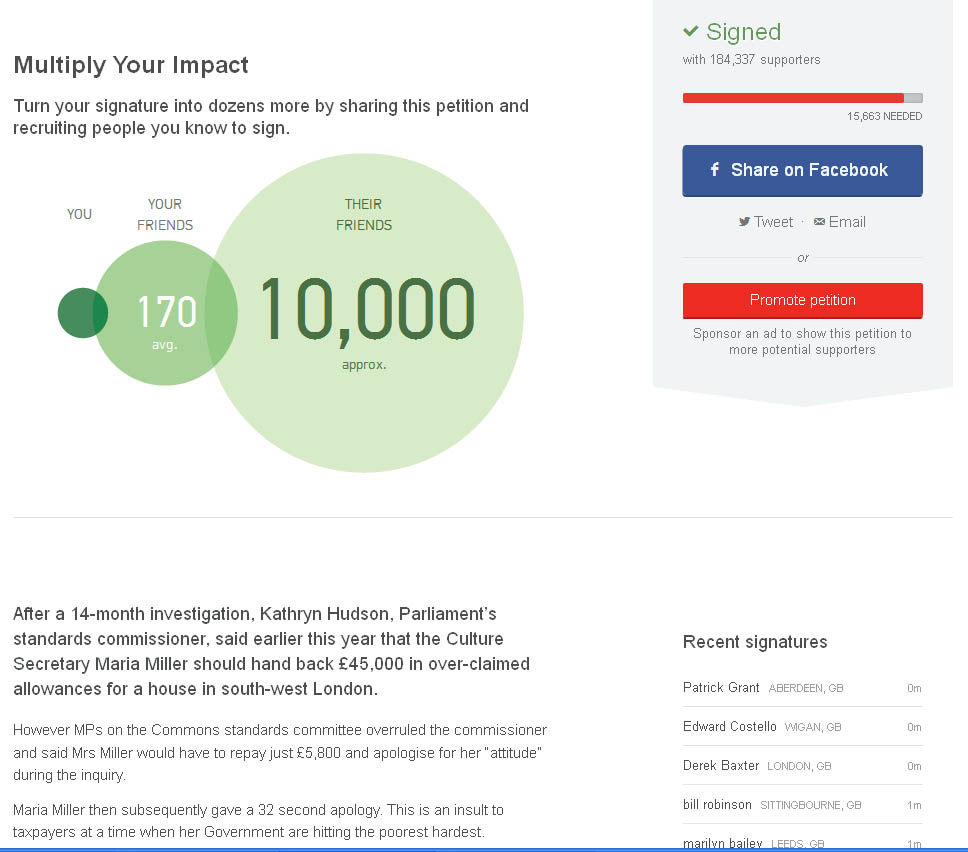
Task: Click the Windows taskbar at the bottom
Action: pyautogui.click(x=484, y=849)
